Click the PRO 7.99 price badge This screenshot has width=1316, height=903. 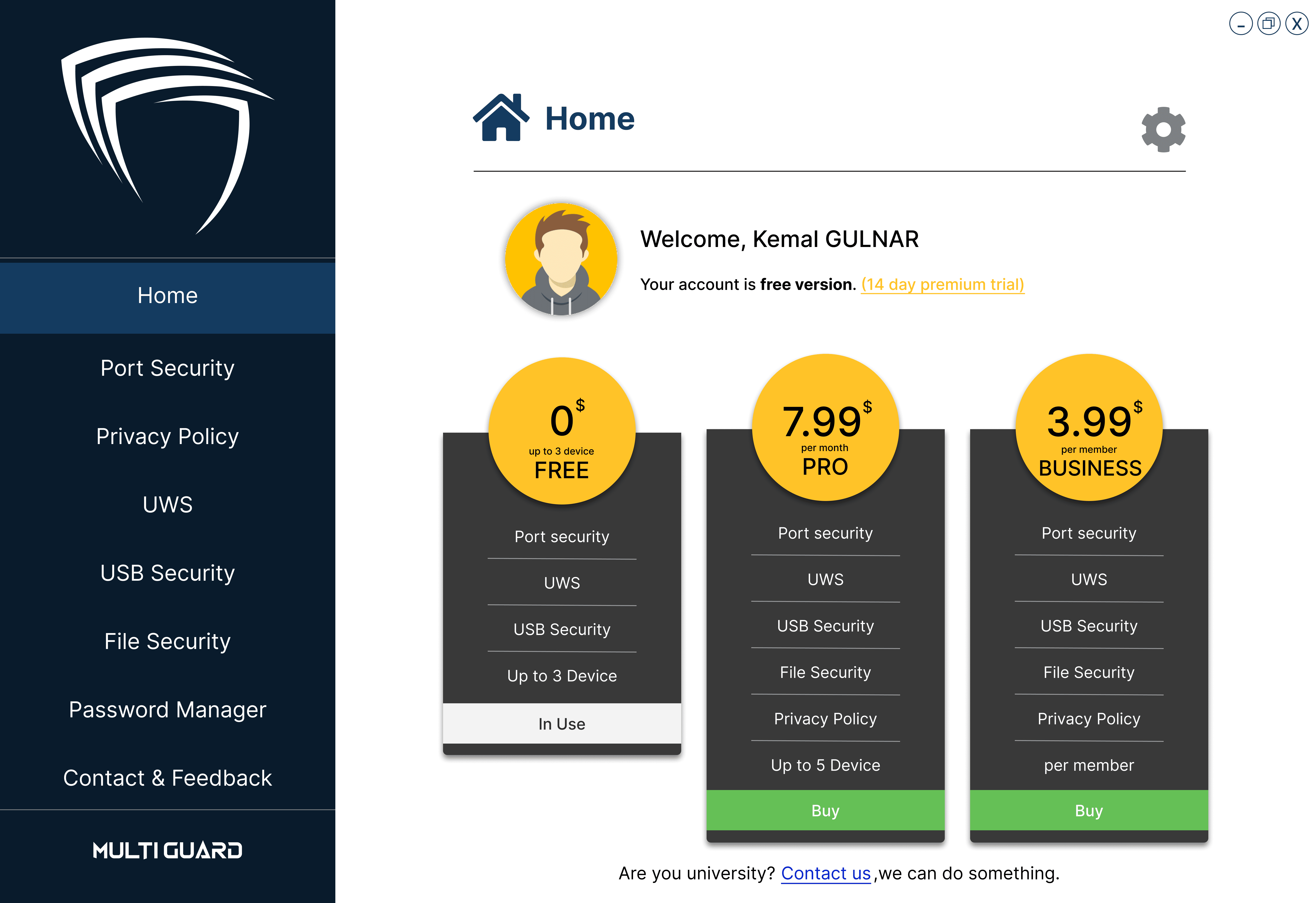click(826, 428)
